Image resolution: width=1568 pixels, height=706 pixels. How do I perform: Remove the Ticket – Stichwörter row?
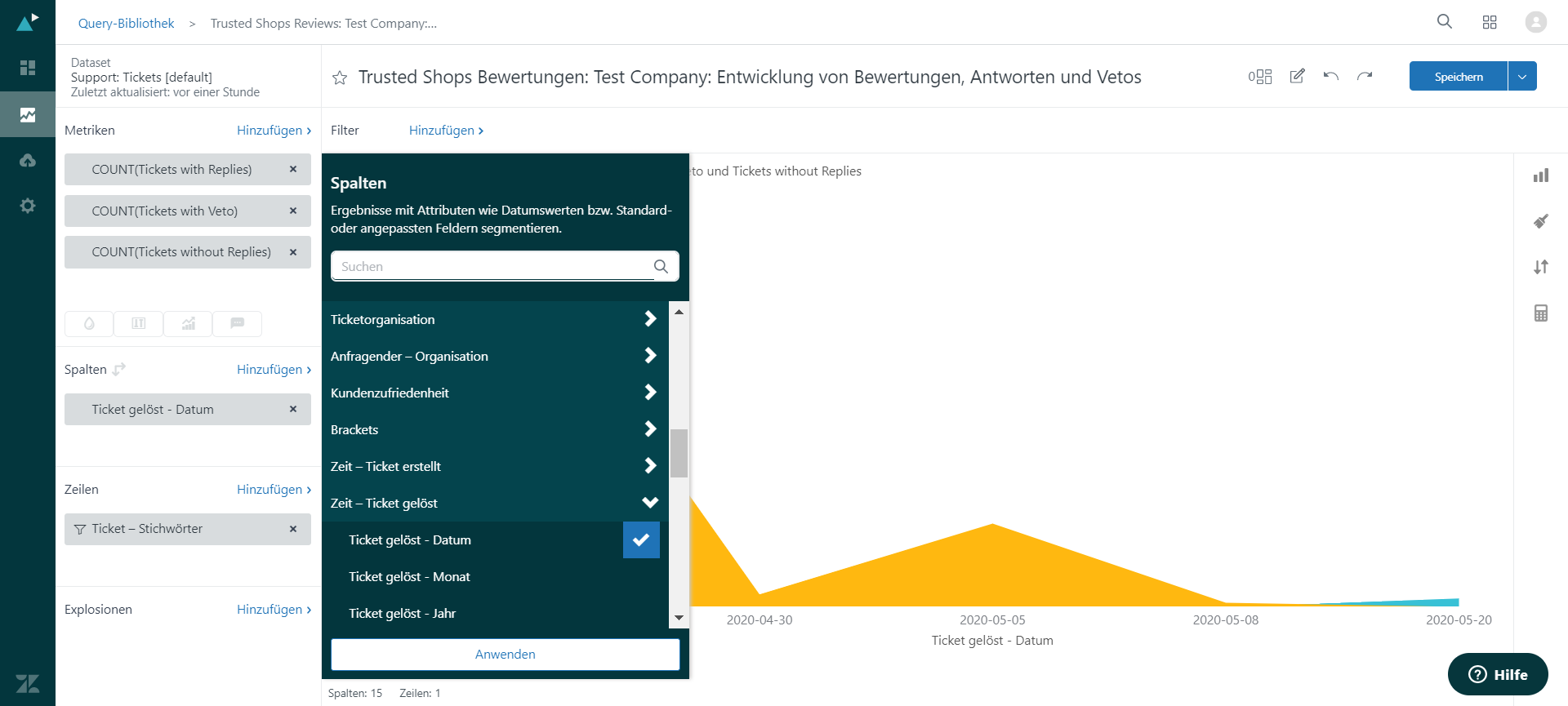293,529
